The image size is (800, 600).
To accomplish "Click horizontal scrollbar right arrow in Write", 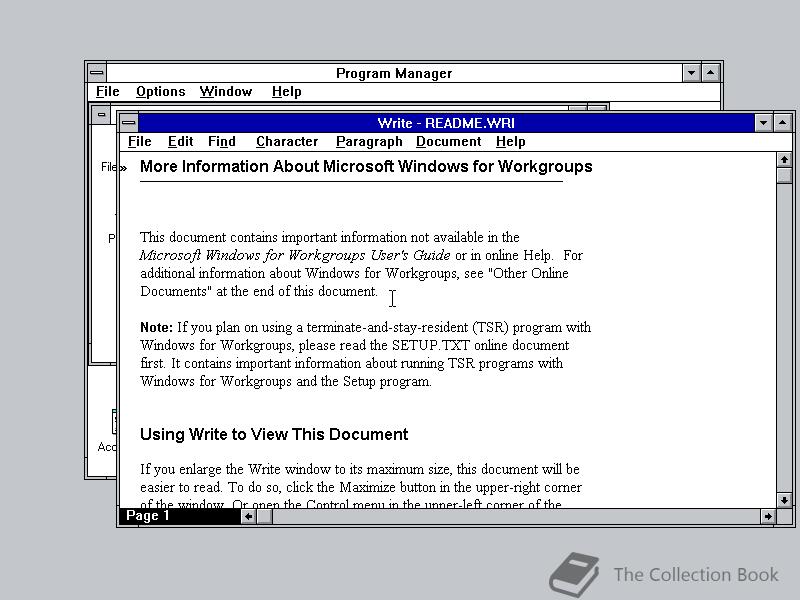I will 768,516.
